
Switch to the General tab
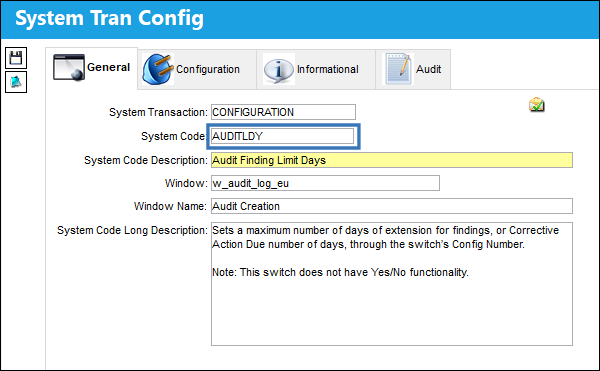click(x=91, y=68)
